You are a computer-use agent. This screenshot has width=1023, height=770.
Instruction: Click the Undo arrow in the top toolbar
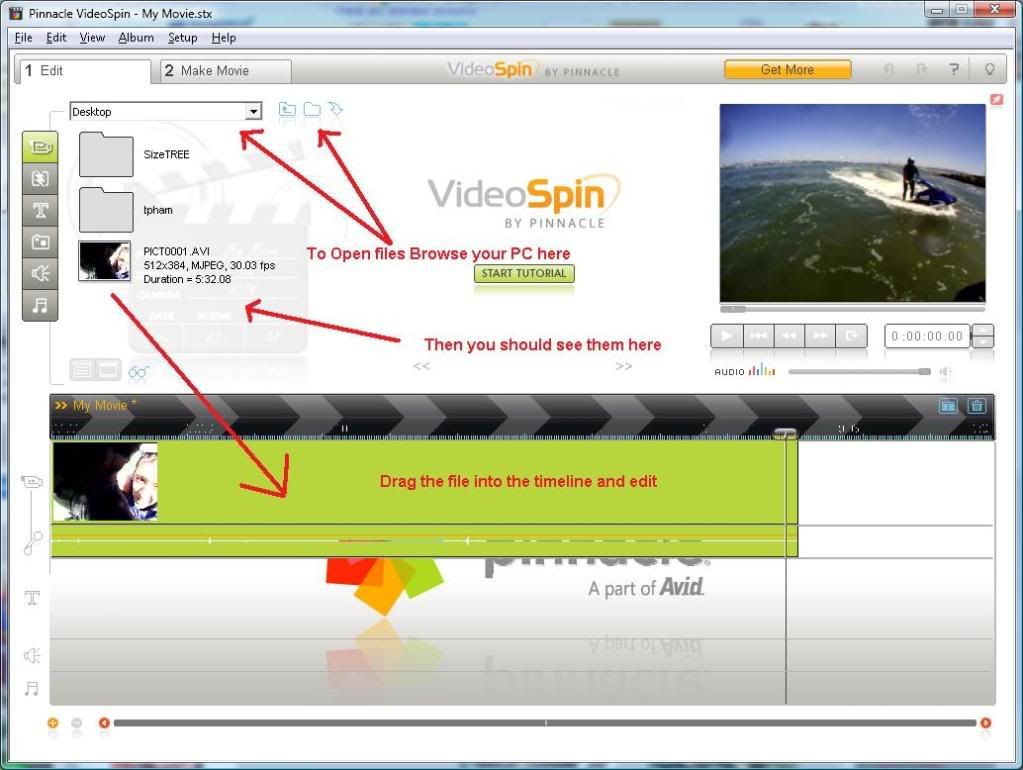click(889, 69)
